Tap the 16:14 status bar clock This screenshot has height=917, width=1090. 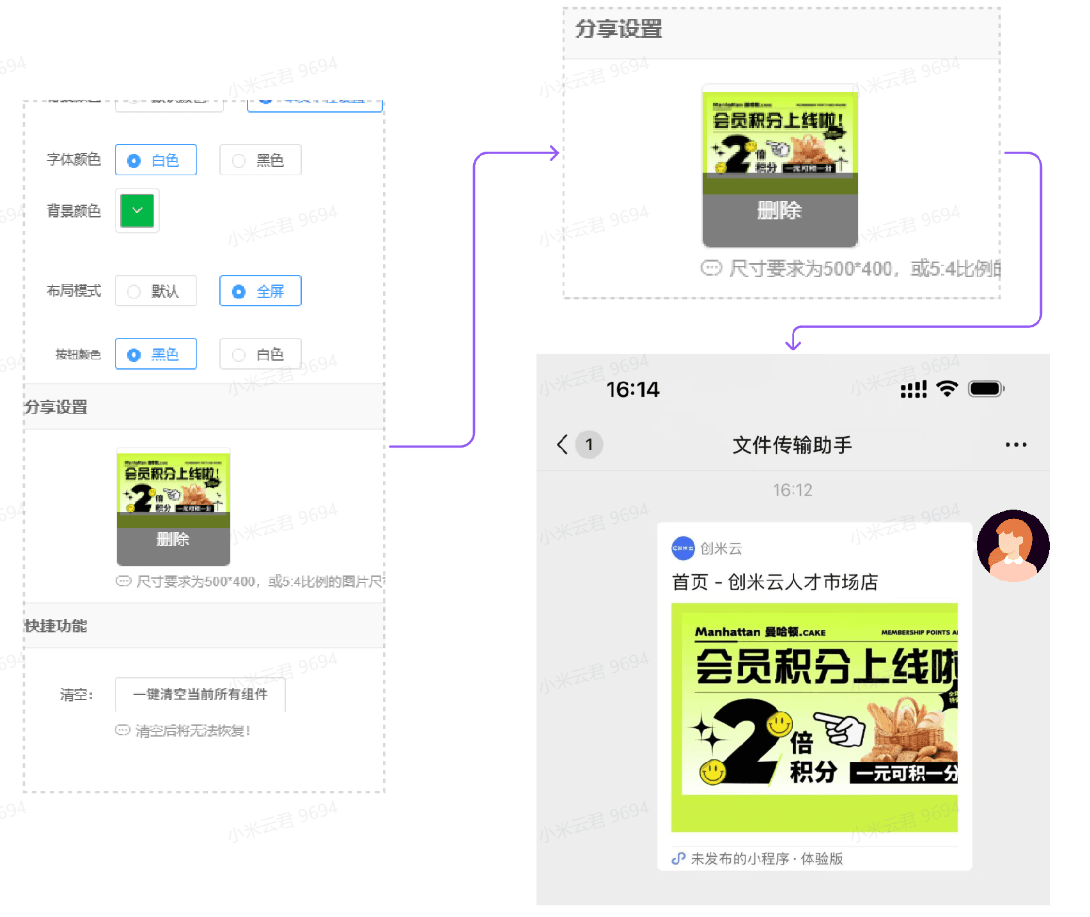click(633, 389)
